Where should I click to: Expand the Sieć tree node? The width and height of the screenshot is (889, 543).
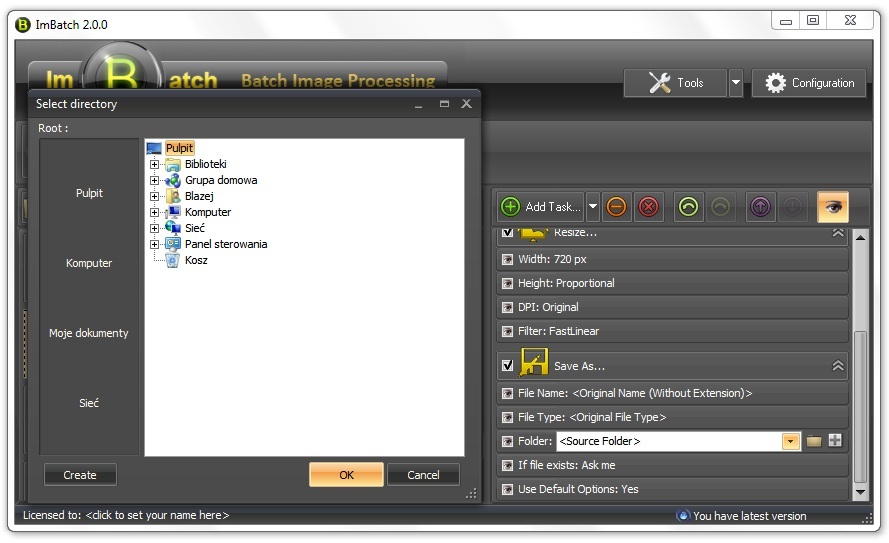click(x=154, y=228)
